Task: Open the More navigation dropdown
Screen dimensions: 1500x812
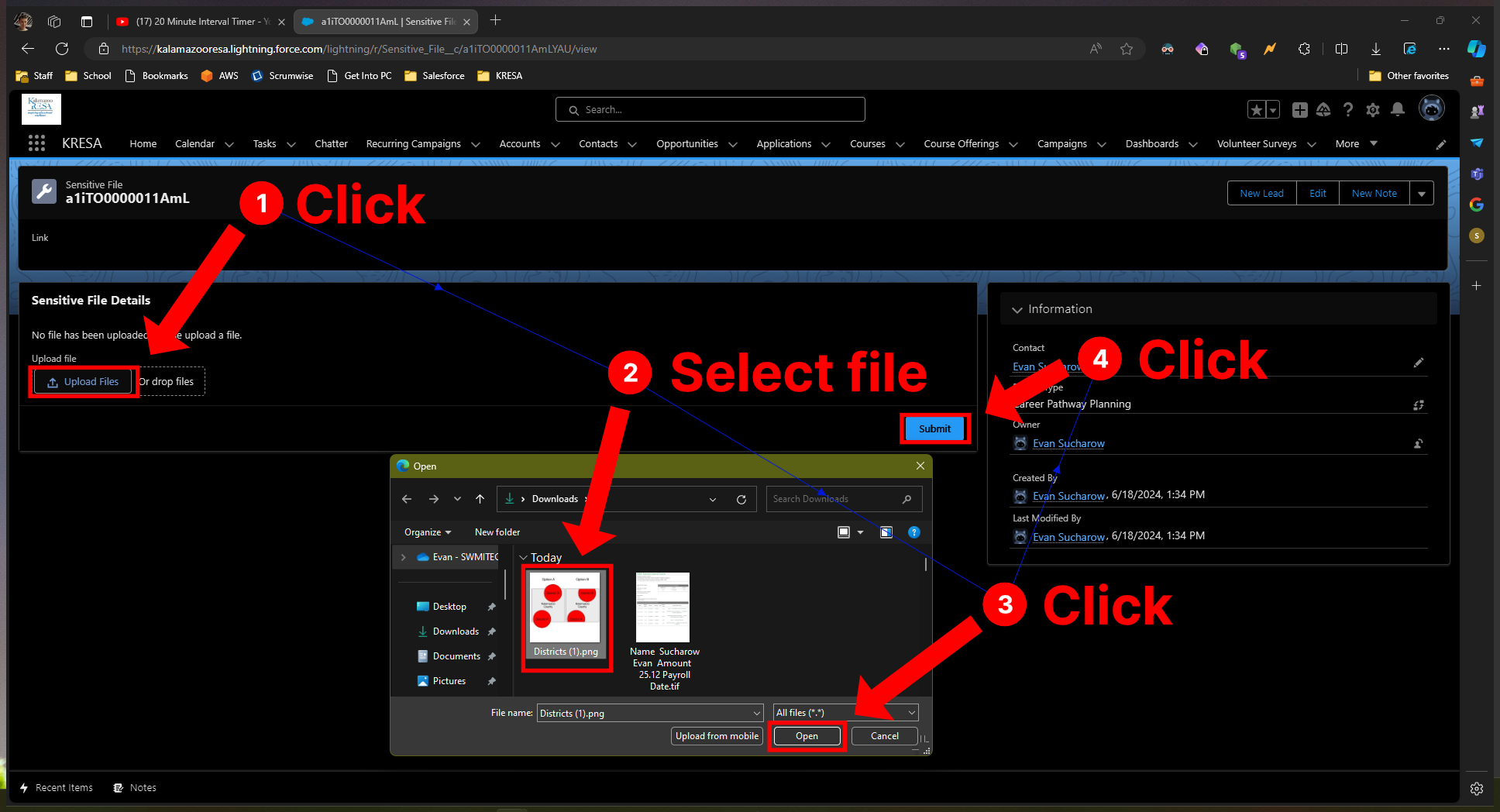Action: (x=1357, y=144)
